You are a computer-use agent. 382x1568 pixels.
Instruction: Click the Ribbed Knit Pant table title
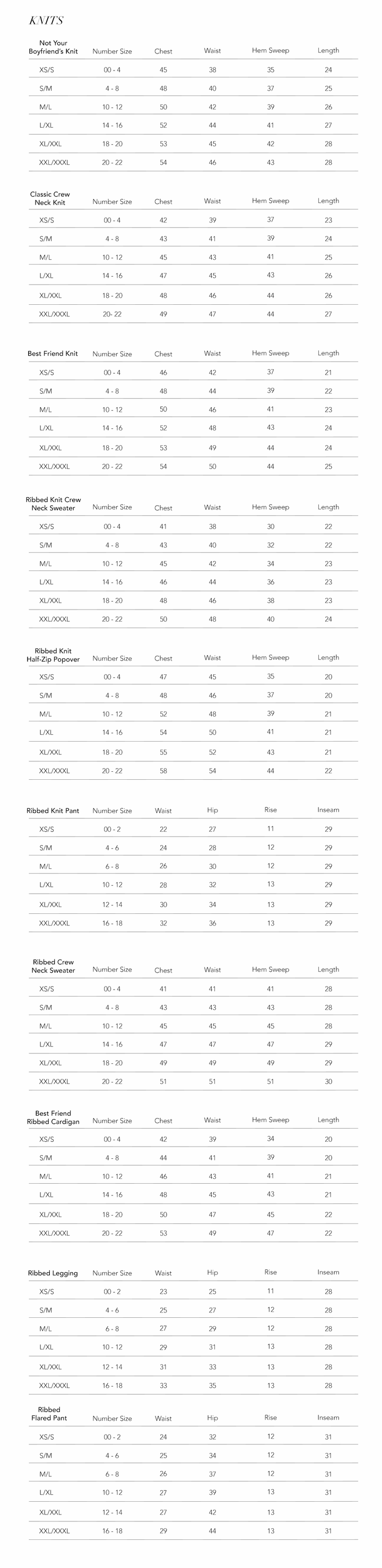[x=53, y=811]
